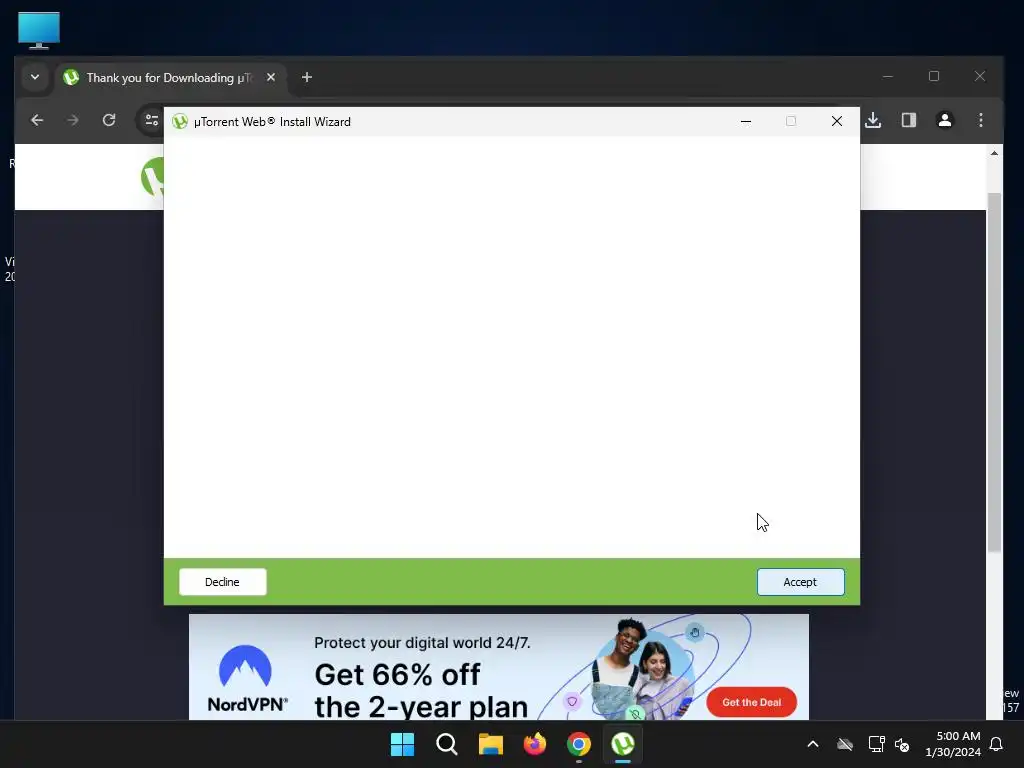Open Chrome profile avatar icon
1024x768 pixels.
coord(944,120)
